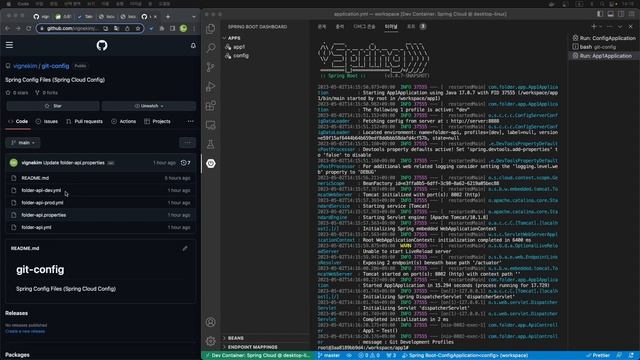Maximize the panel with the chevron icon
This screenshot has width=640, height=360.
[620, 27]
